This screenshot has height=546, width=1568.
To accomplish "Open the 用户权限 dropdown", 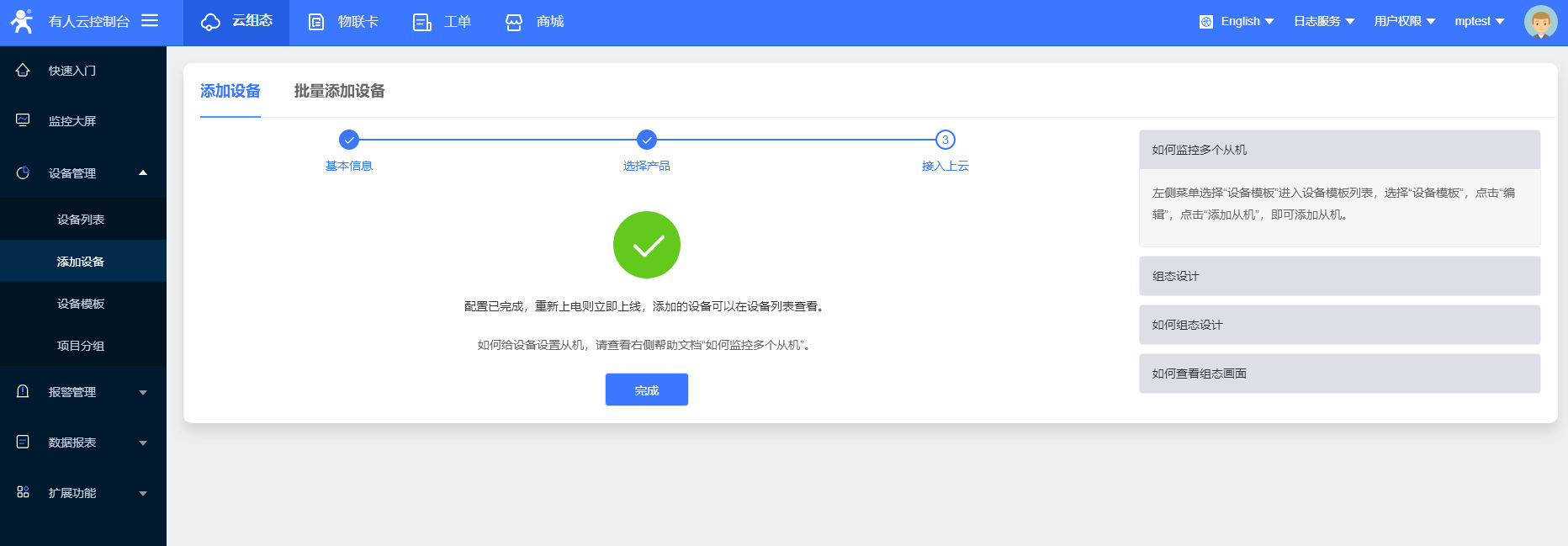I will (1405, 21).
